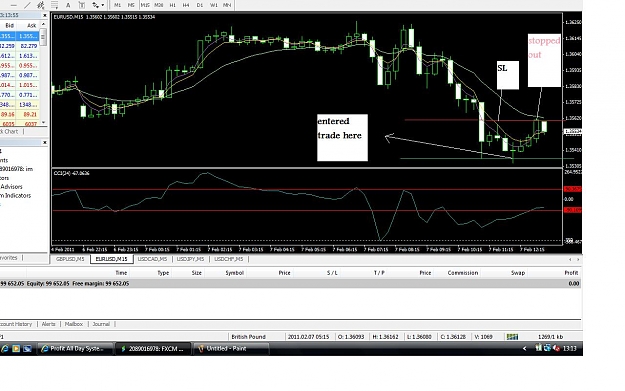This screenshot has width=625, height=391.
Task: Switch chart to M1 timeframe
Action: (117, 5)
